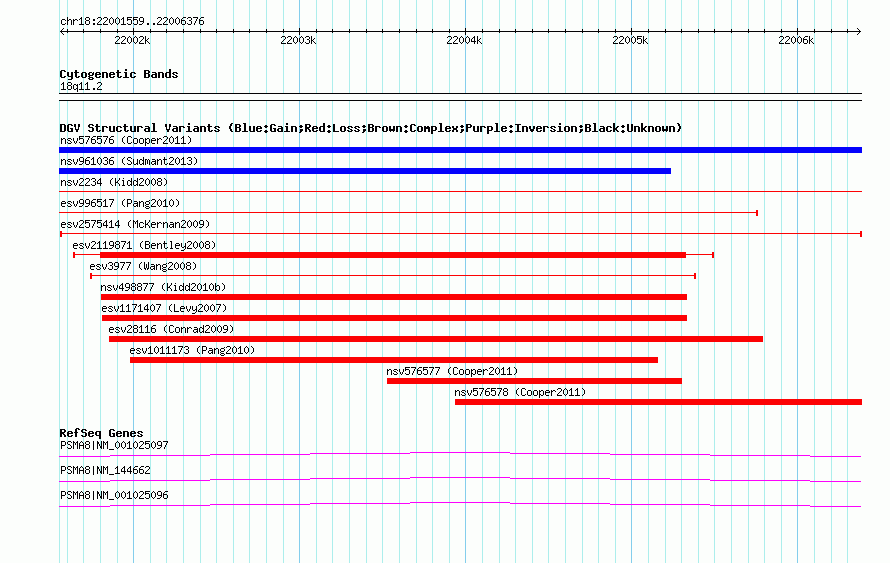890x563 pixels.
Task: Select the magenta PSMA8 NM_001025097 transcript line
Action: click(460, 454)
